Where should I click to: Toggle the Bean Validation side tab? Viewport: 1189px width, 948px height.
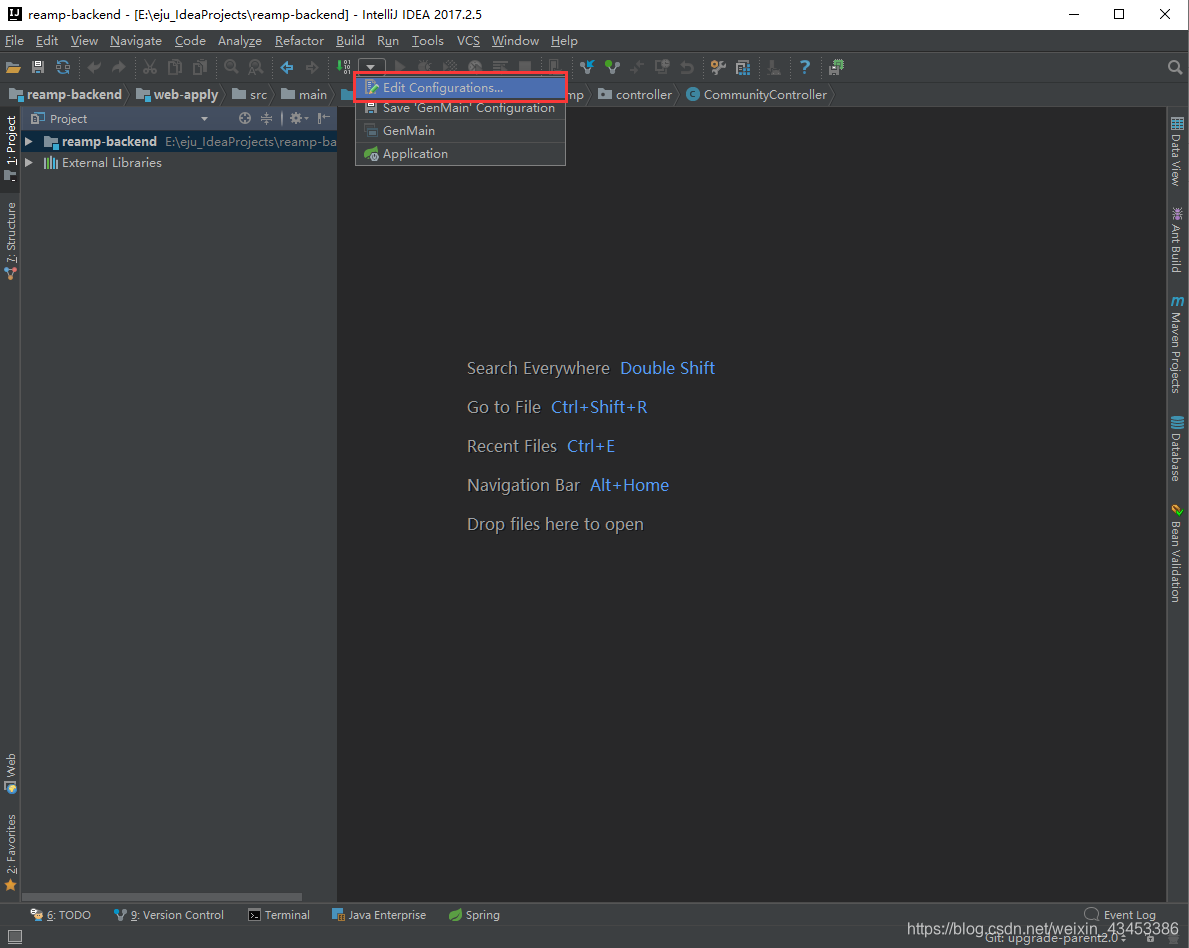click(1176, 553)
